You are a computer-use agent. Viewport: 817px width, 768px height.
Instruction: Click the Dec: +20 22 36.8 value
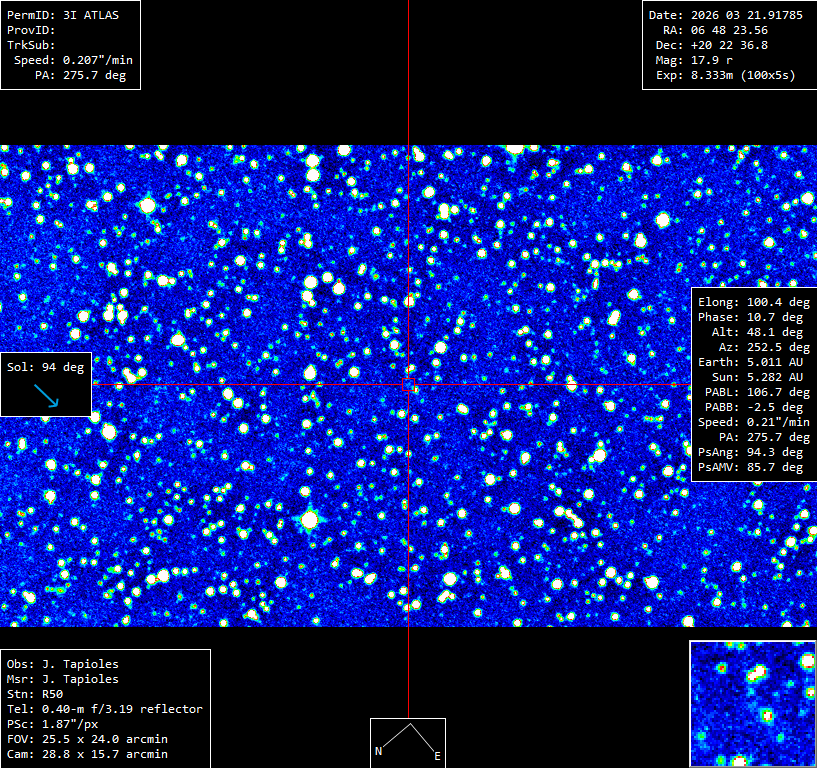tap(711, 45)
